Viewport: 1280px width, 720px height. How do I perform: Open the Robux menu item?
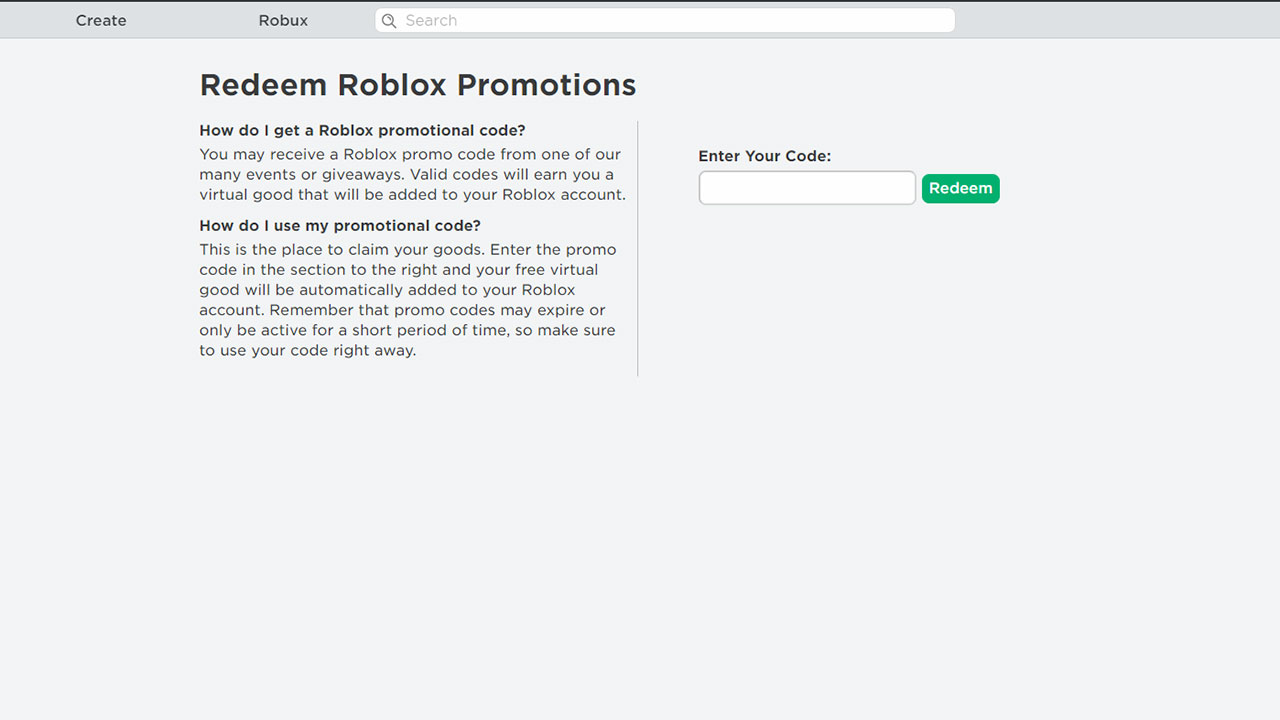[x=283, y=21]
